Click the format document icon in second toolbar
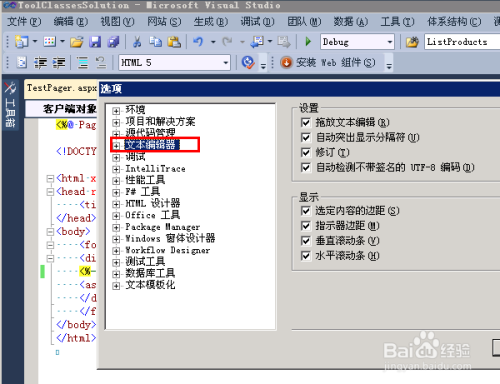 [x=22, y=63]
